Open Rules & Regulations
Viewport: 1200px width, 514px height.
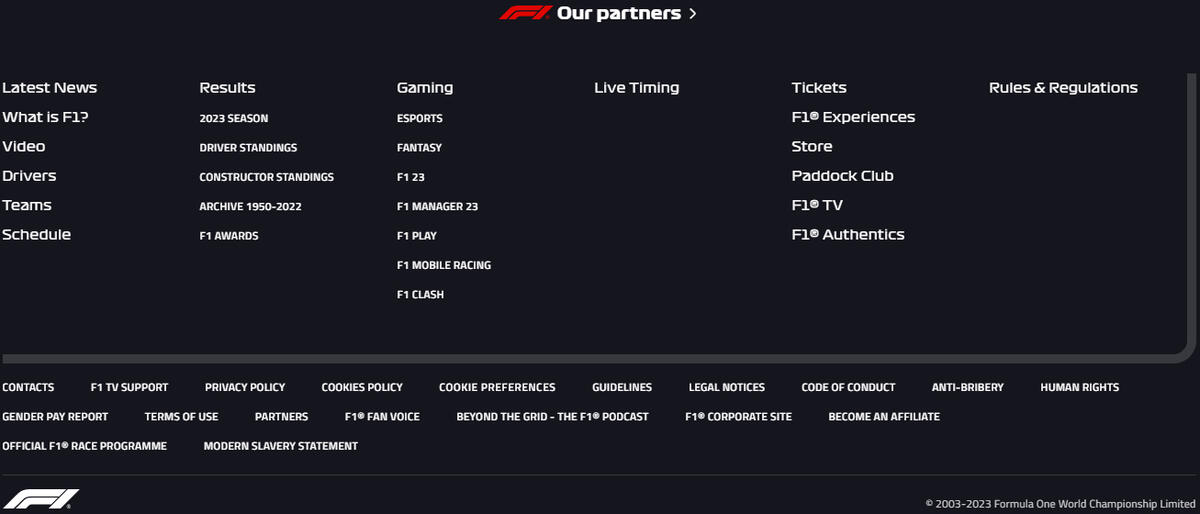[x=1063, y=88]
